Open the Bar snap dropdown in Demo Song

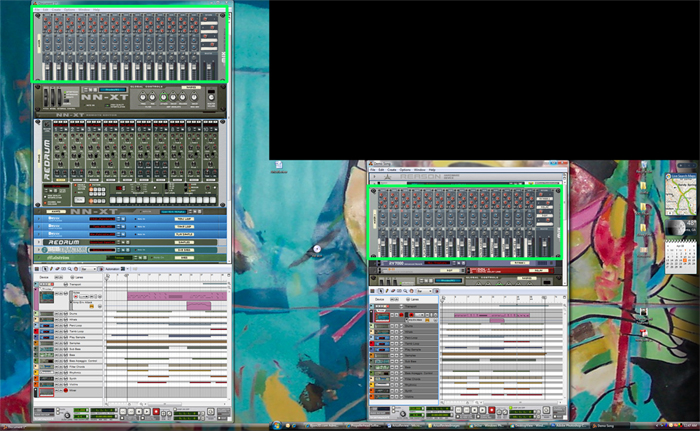click(425, 291)
